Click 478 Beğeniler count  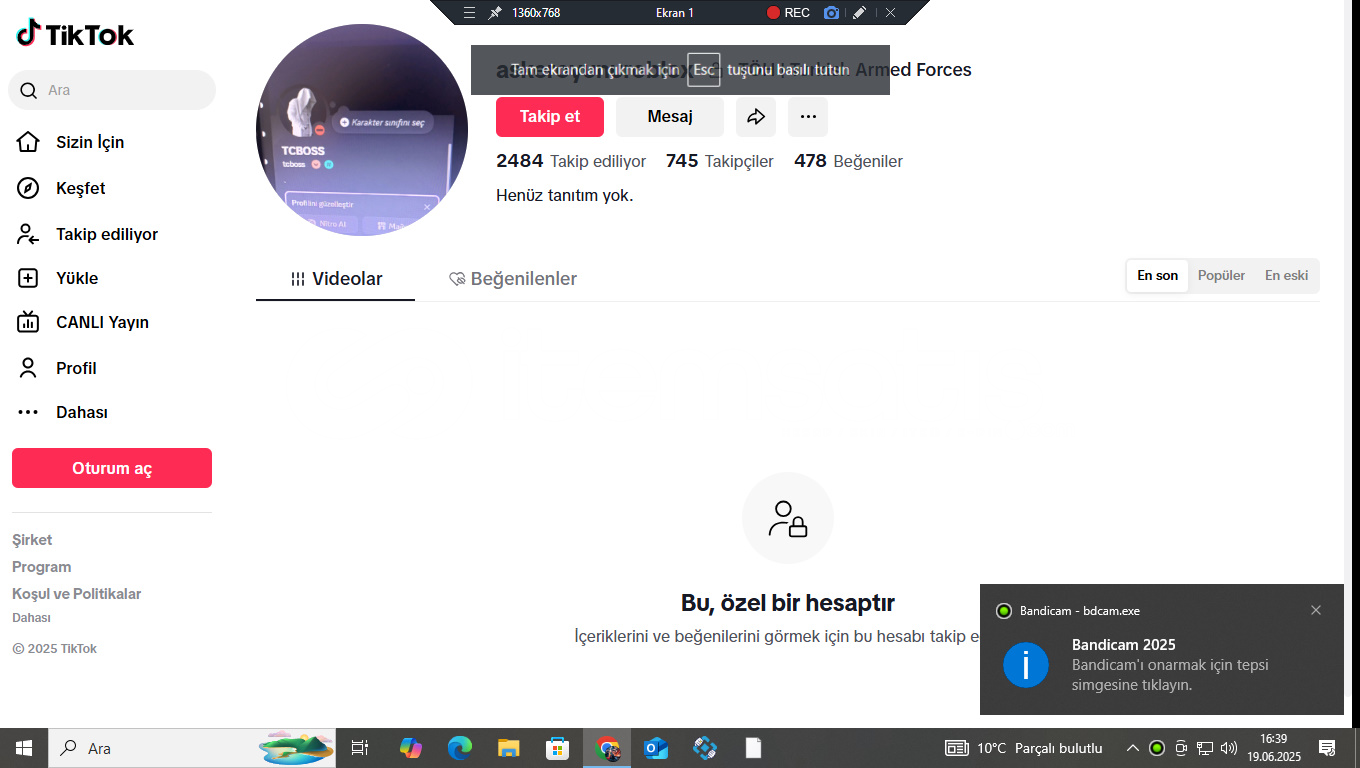coord(848,161)
